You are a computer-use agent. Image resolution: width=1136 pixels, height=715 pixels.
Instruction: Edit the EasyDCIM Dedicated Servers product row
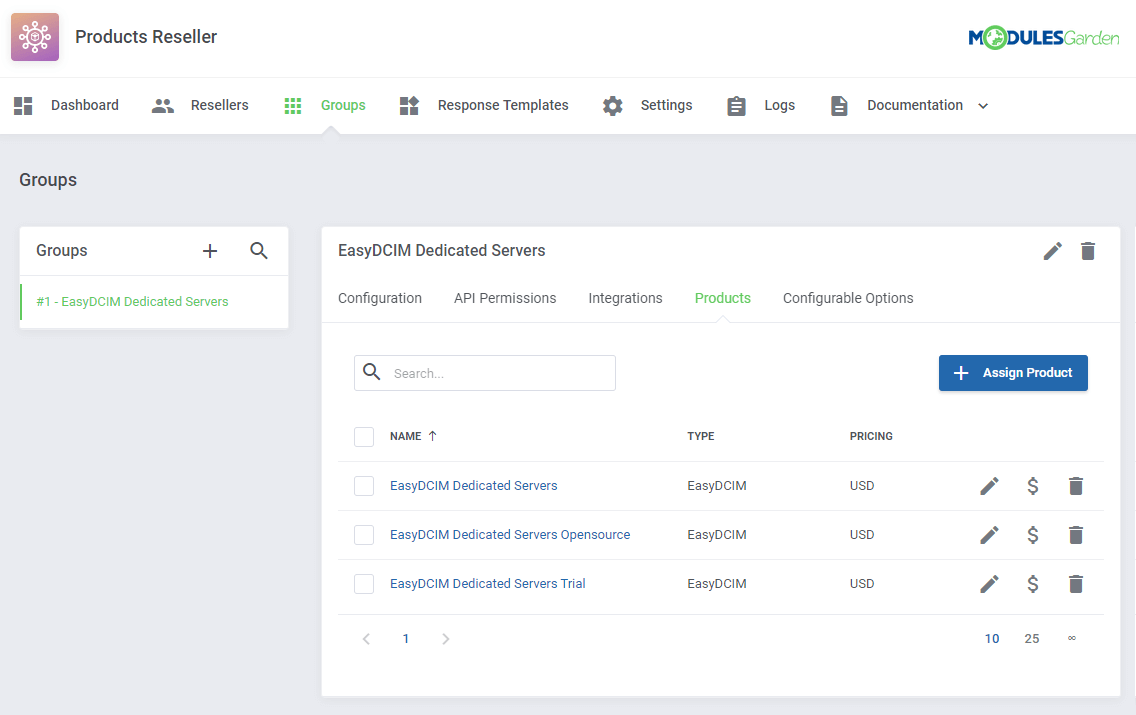click(x=990, y=486)
